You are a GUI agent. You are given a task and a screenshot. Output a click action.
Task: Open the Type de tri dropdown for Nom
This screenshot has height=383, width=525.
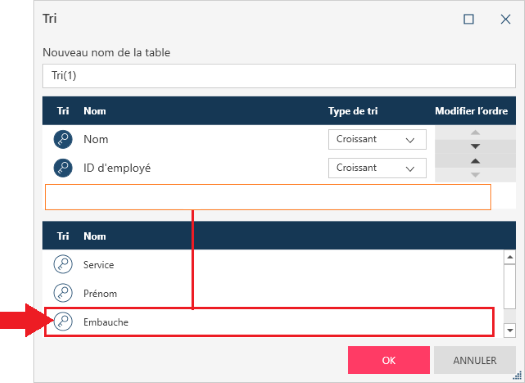[377, 139]
